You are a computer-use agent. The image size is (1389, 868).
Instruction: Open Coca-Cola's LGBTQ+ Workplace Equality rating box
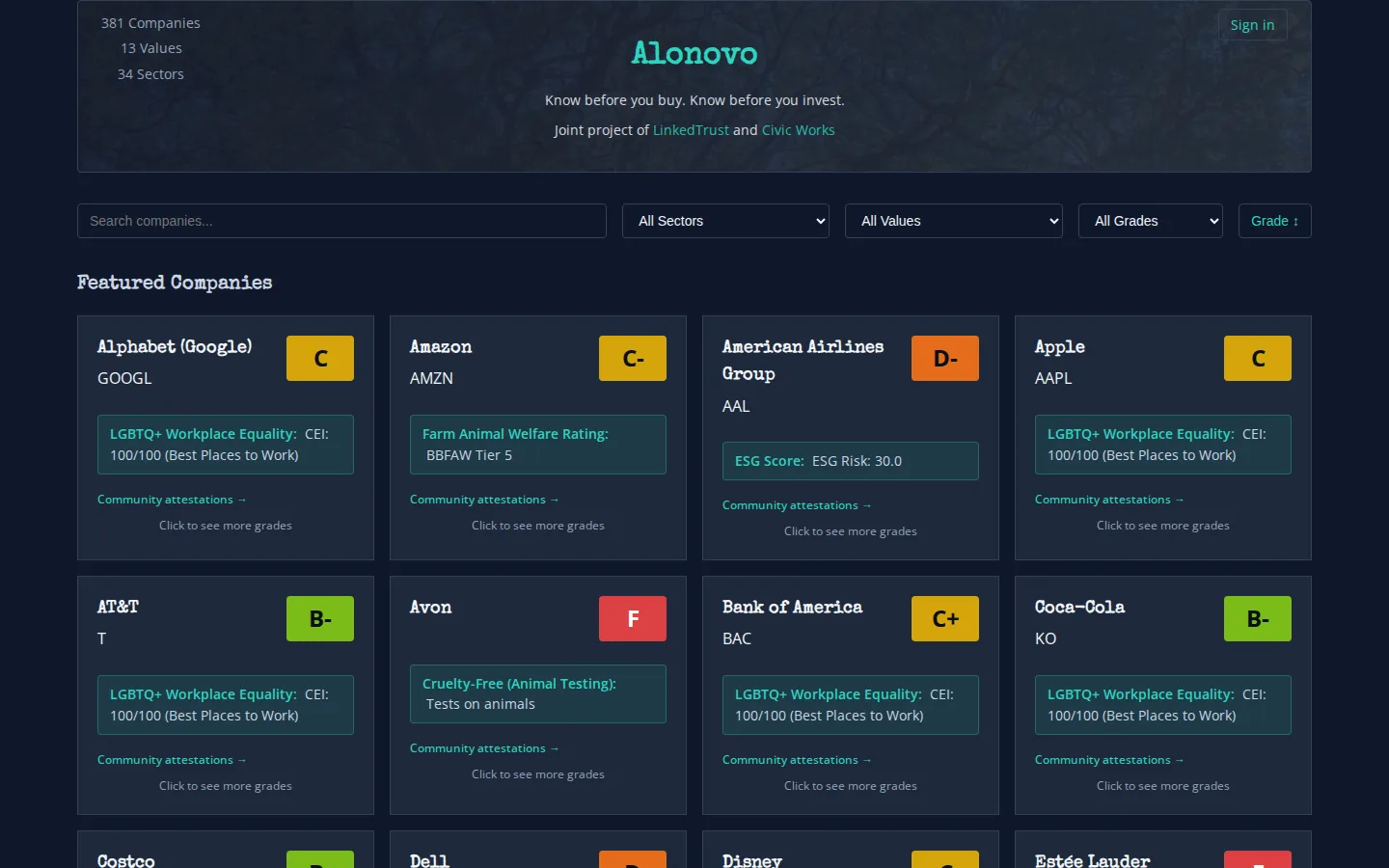pos(1163,705)
